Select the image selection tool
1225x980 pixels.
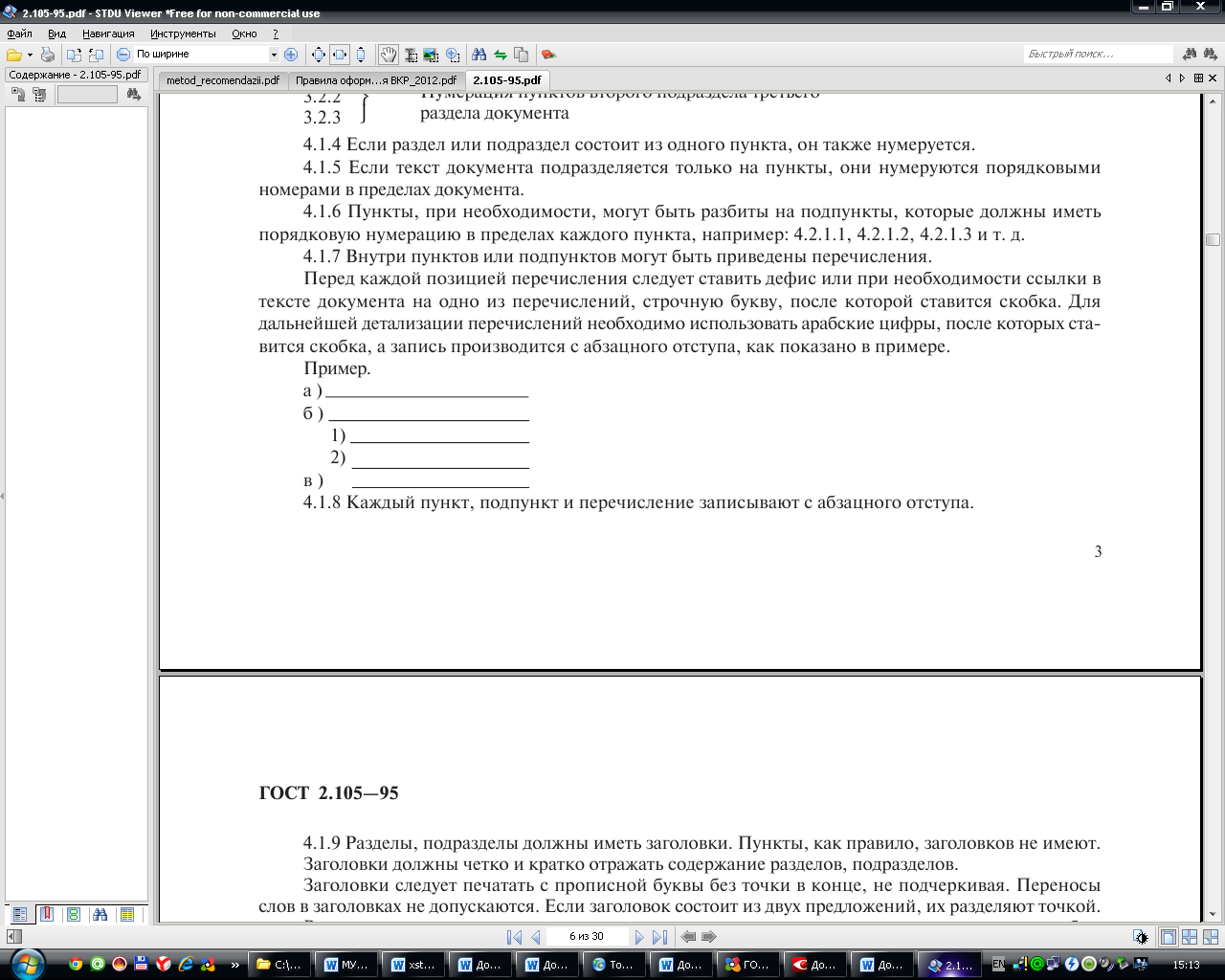[x=431, y=55]
